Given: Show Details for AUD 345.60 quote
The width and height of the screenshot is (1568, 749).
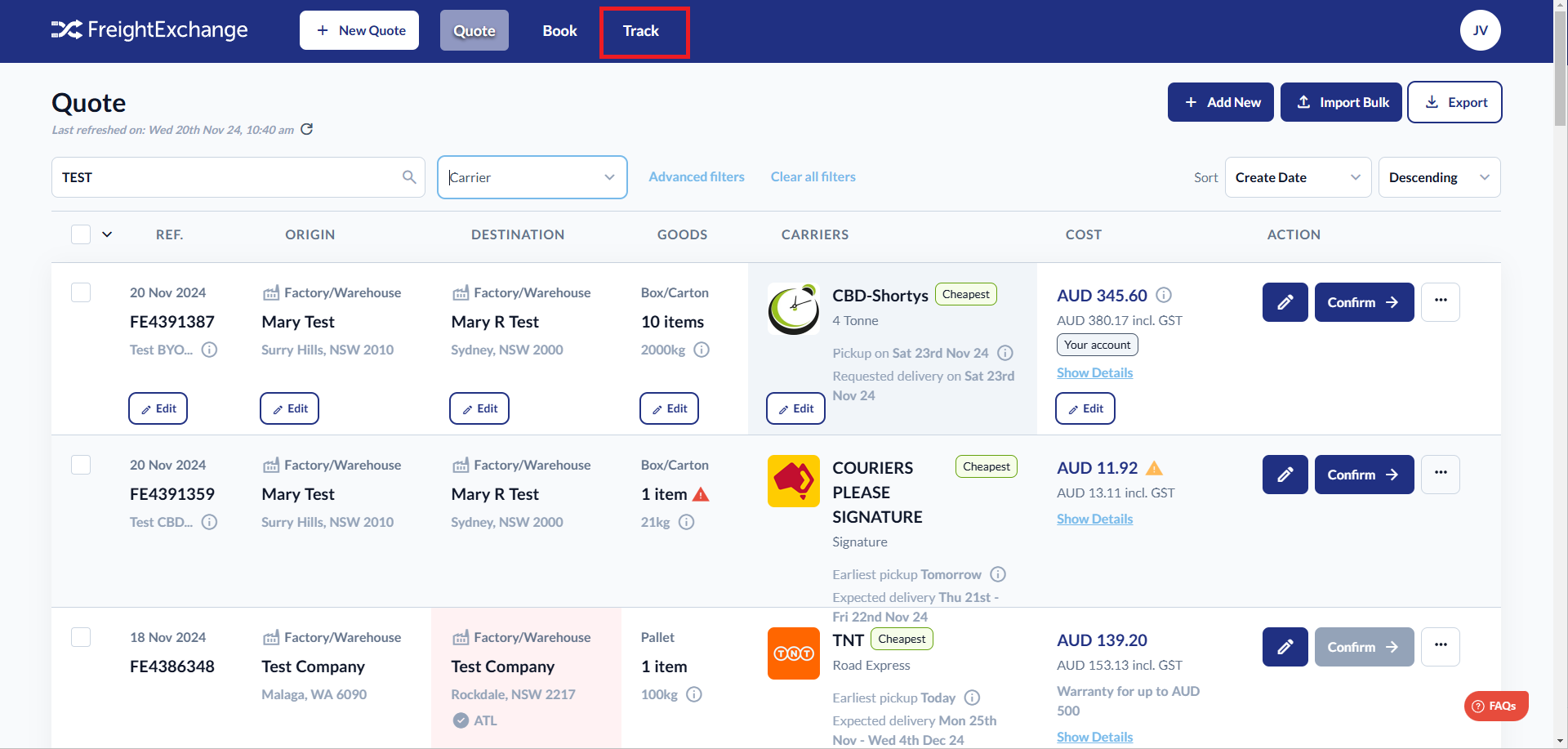Looking at the screenshot, I should pos(1095,372).
